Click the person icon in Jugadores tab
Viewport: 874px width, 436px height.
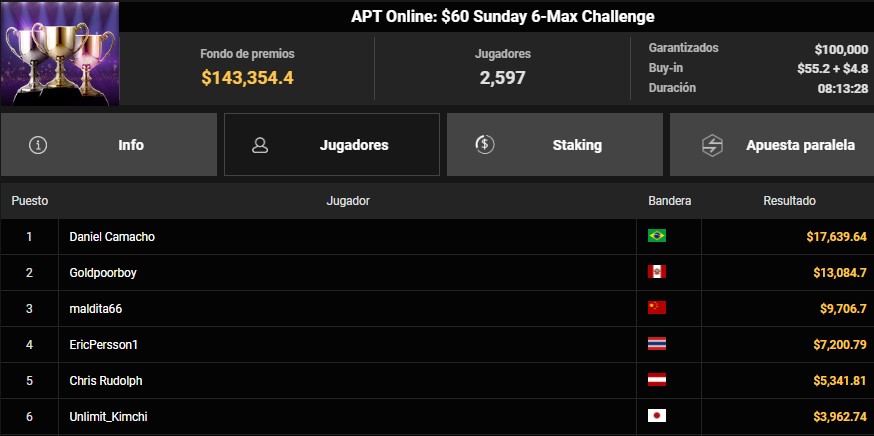pos(260,145)
